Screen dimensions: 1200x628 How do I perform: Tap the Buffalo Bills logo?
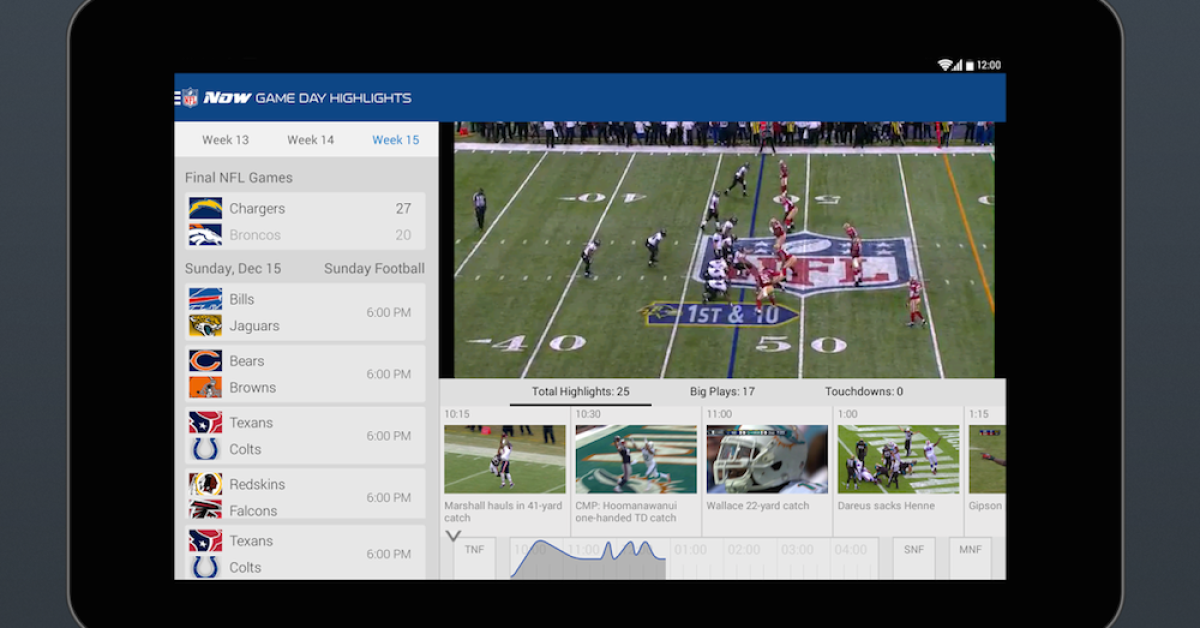205,299
